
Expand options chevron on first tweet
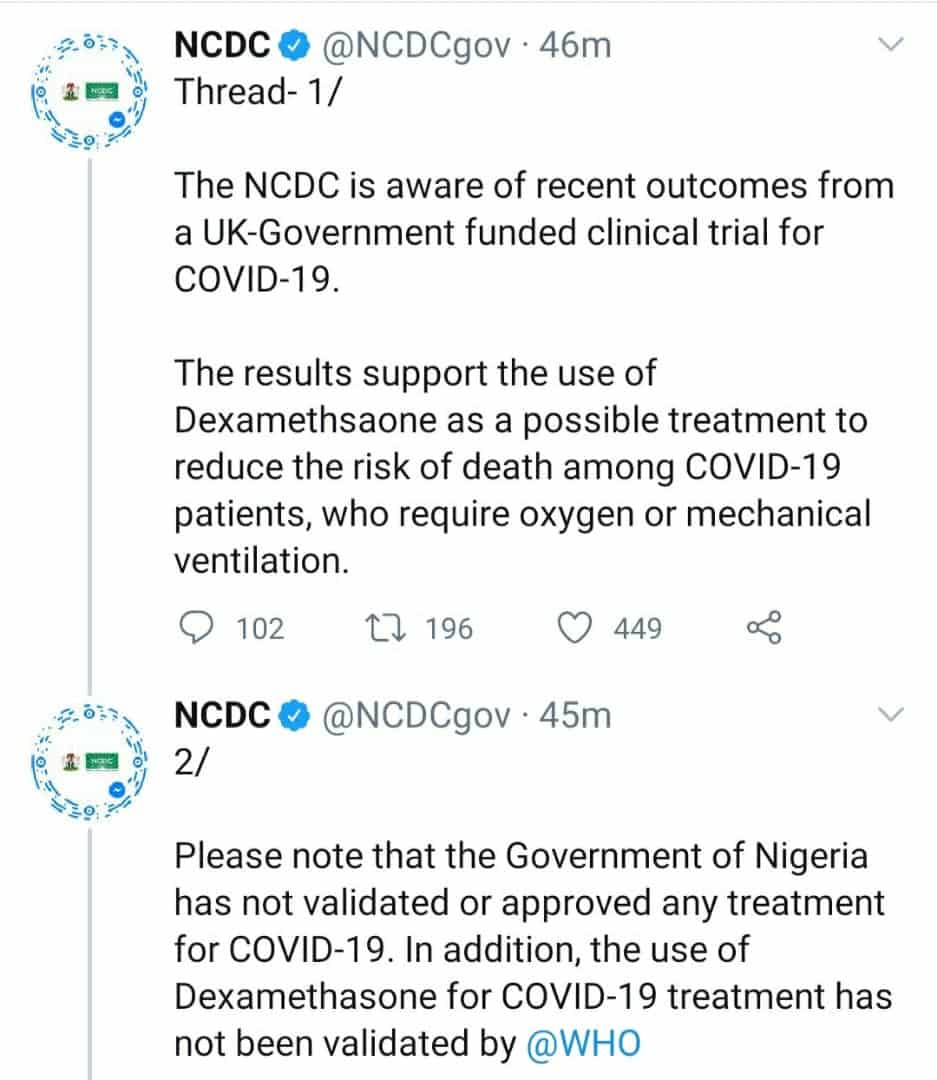889,44
